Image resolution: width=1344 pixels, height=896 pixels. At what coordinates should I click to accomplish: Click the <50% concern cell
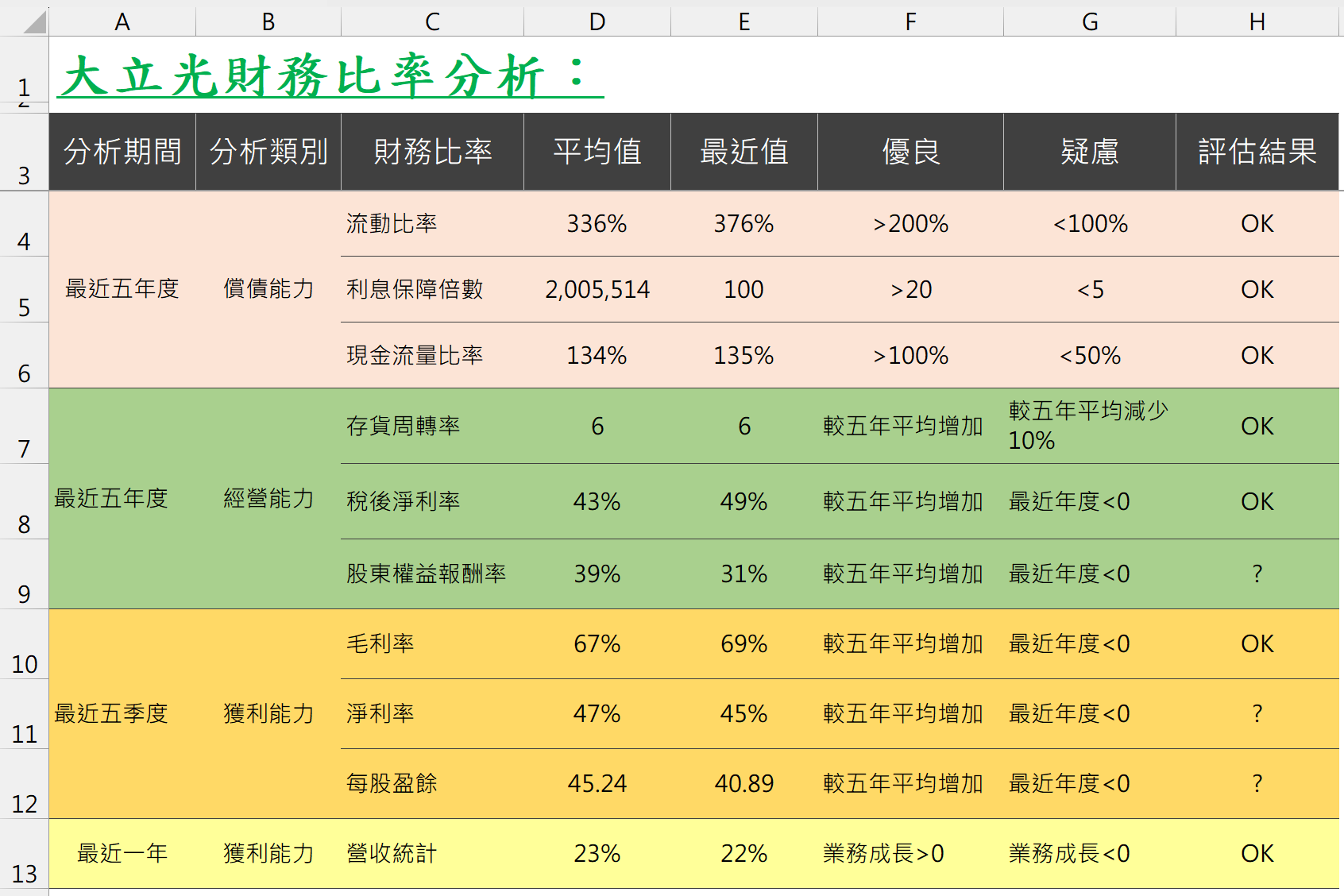1090,356
